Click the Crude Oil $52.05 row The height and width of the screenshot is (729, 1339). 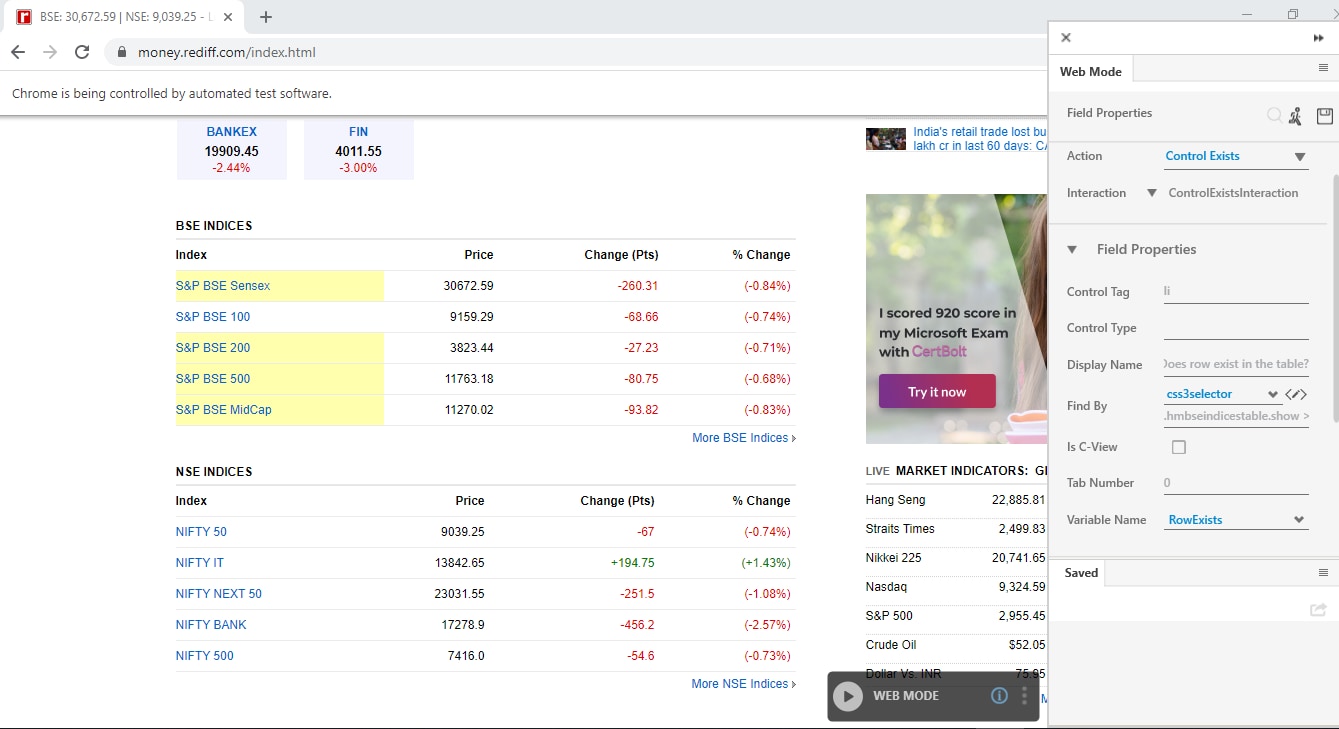tap(955, 645)
